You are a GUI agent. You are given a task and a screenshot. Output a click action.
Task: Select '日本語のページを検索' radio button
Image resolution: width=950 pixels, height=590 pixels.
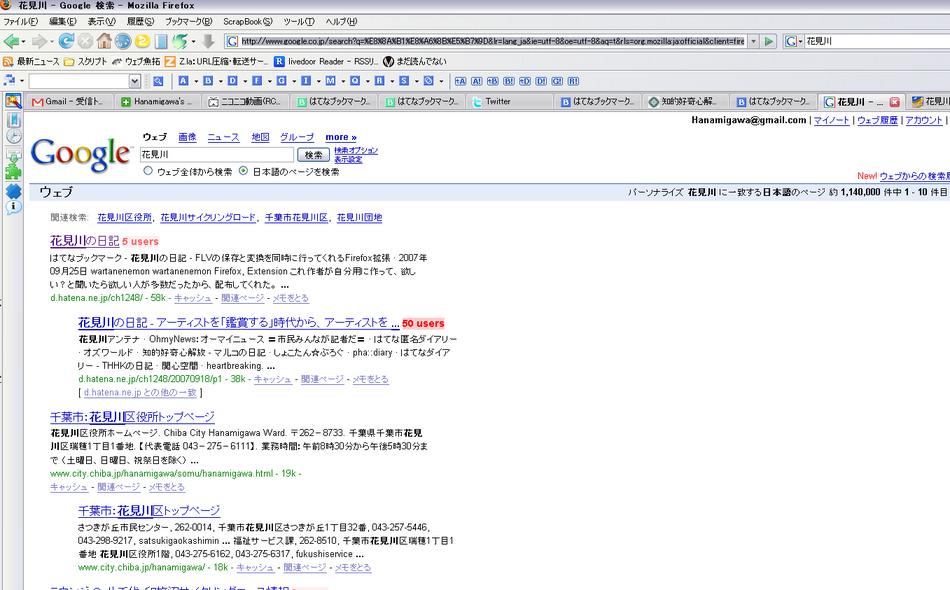click(x=244, y=171)
